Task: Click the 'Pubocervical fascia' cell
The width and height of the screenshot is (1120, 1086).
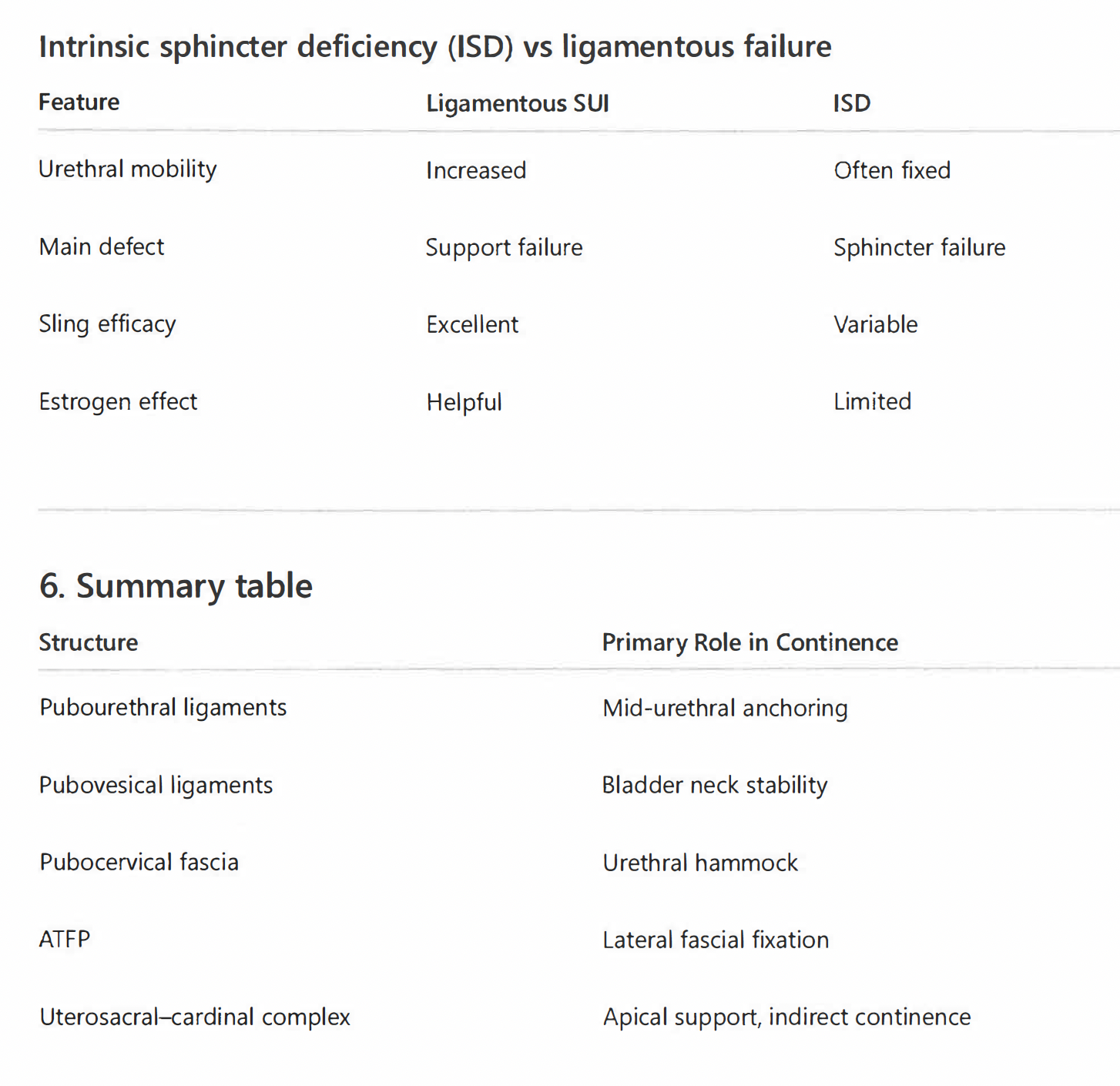Action: click(139, 862)
